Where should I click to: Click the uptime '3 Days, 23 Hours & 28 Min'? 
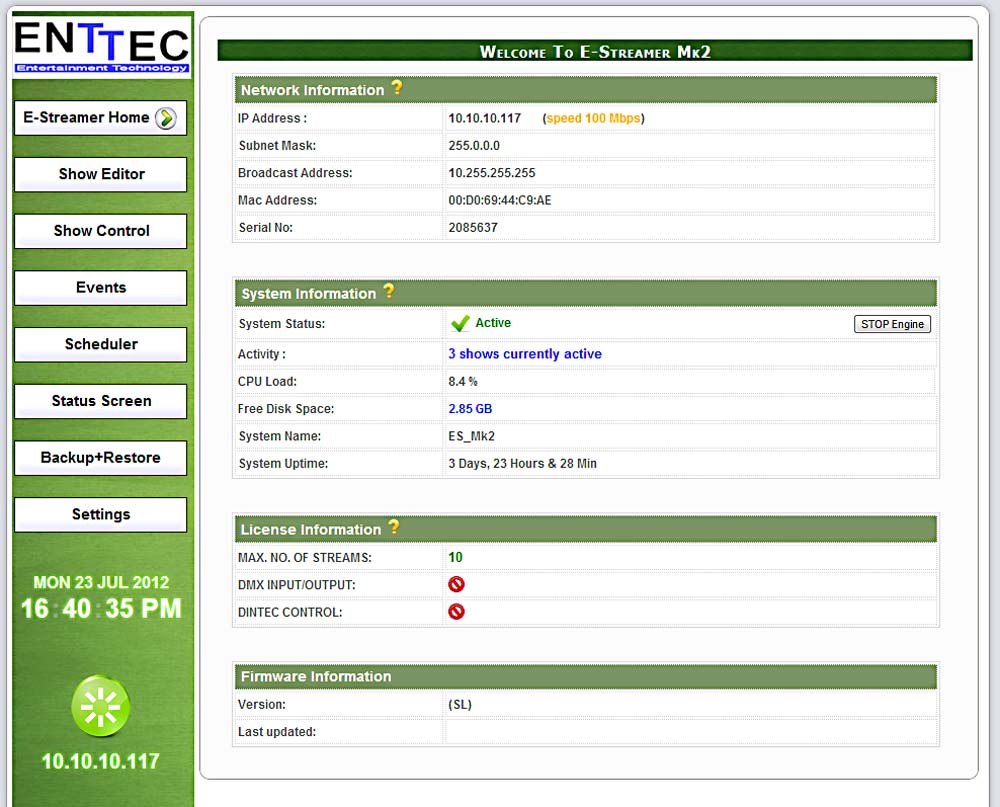tap(522, 464)
